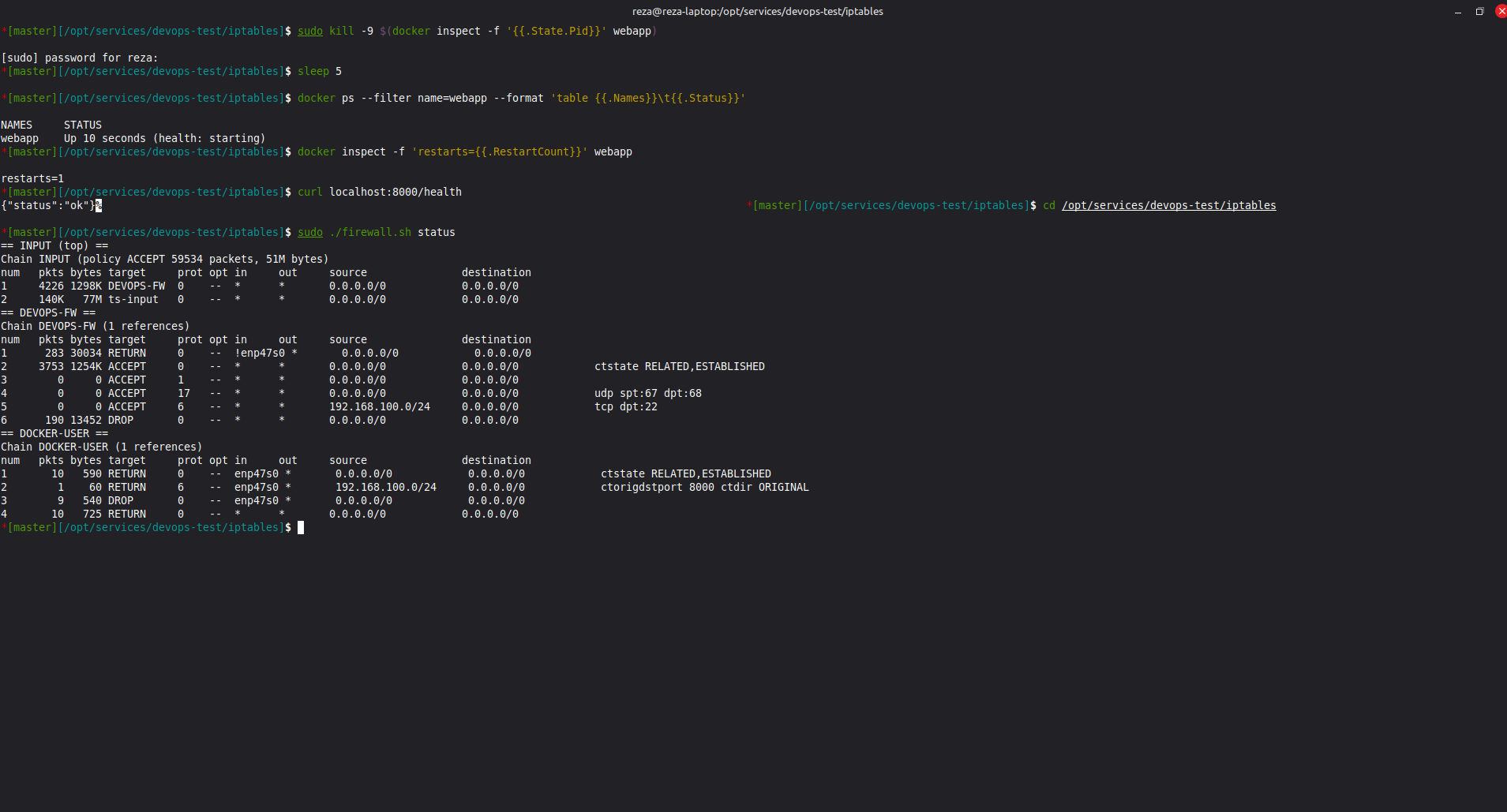Click the '{"status":"ok"}' output
The height and width of the screenshot is (812, 1507).
coord(48,205)
